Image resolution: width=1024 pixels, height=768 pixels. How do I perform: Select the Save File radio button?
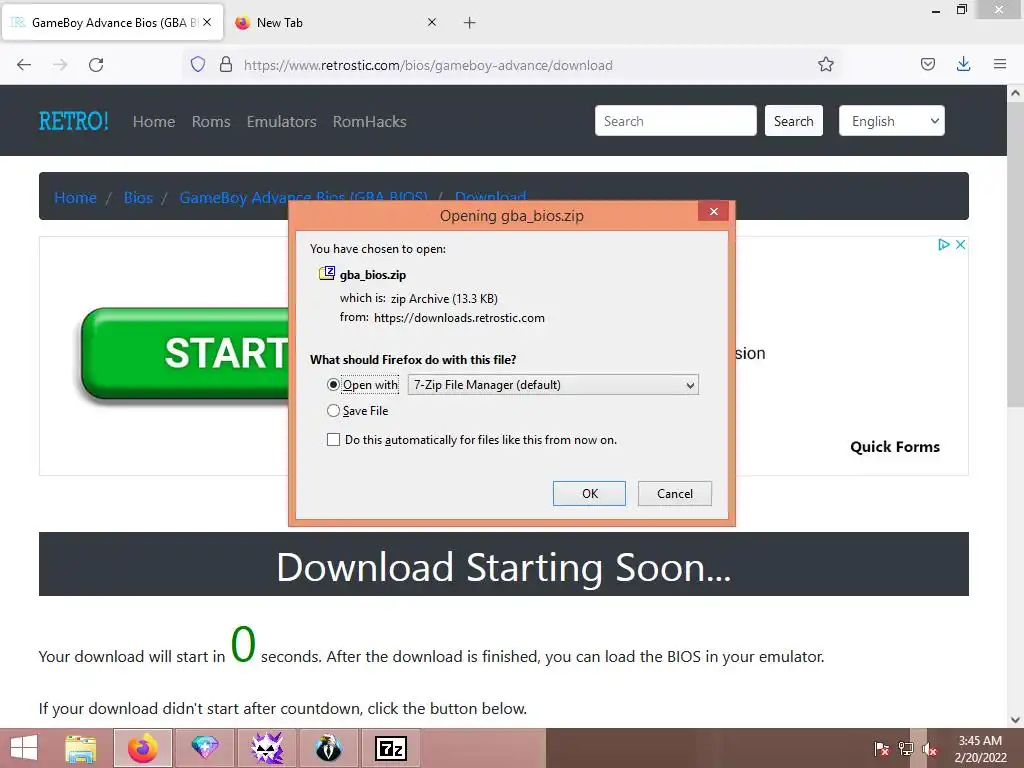click(x=333, y=411)
